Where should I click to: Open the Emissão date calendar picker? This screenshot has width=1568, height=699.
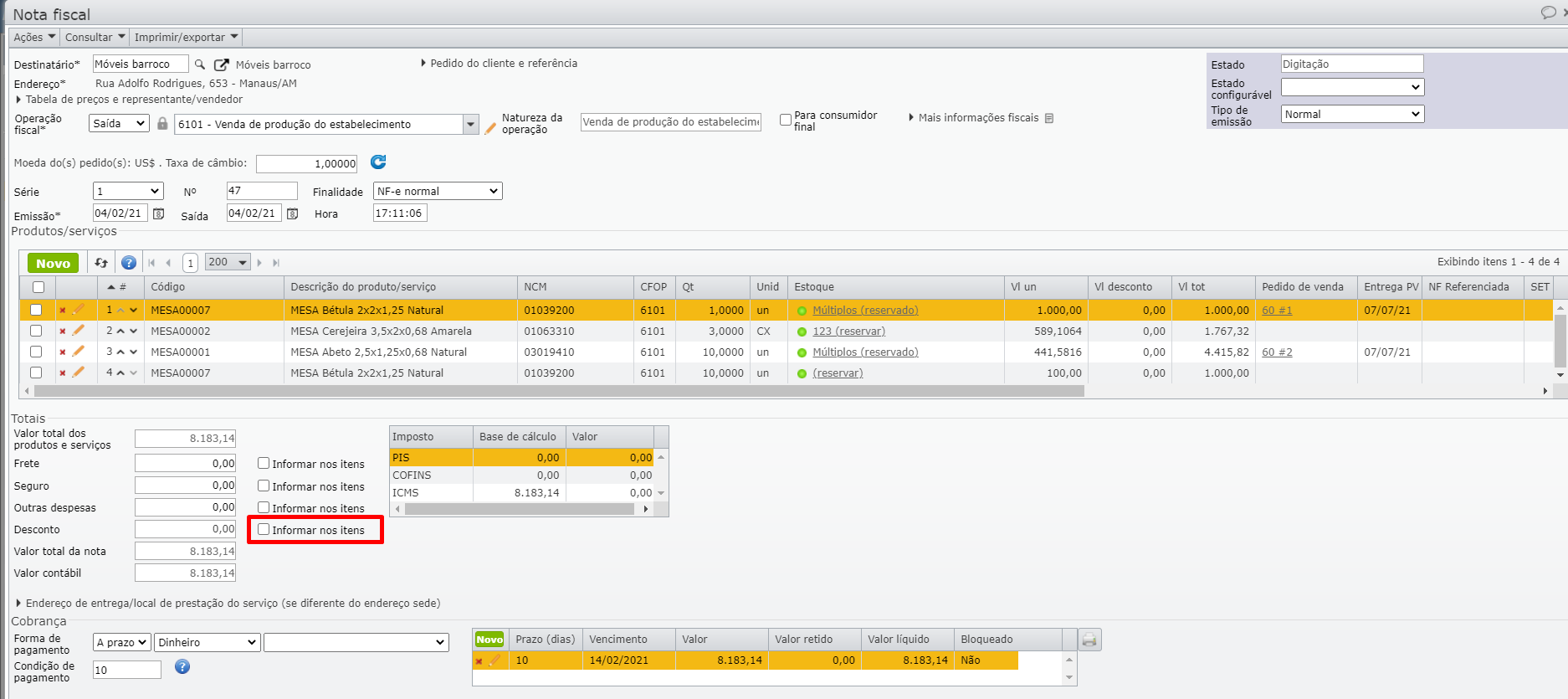(158, 213)
